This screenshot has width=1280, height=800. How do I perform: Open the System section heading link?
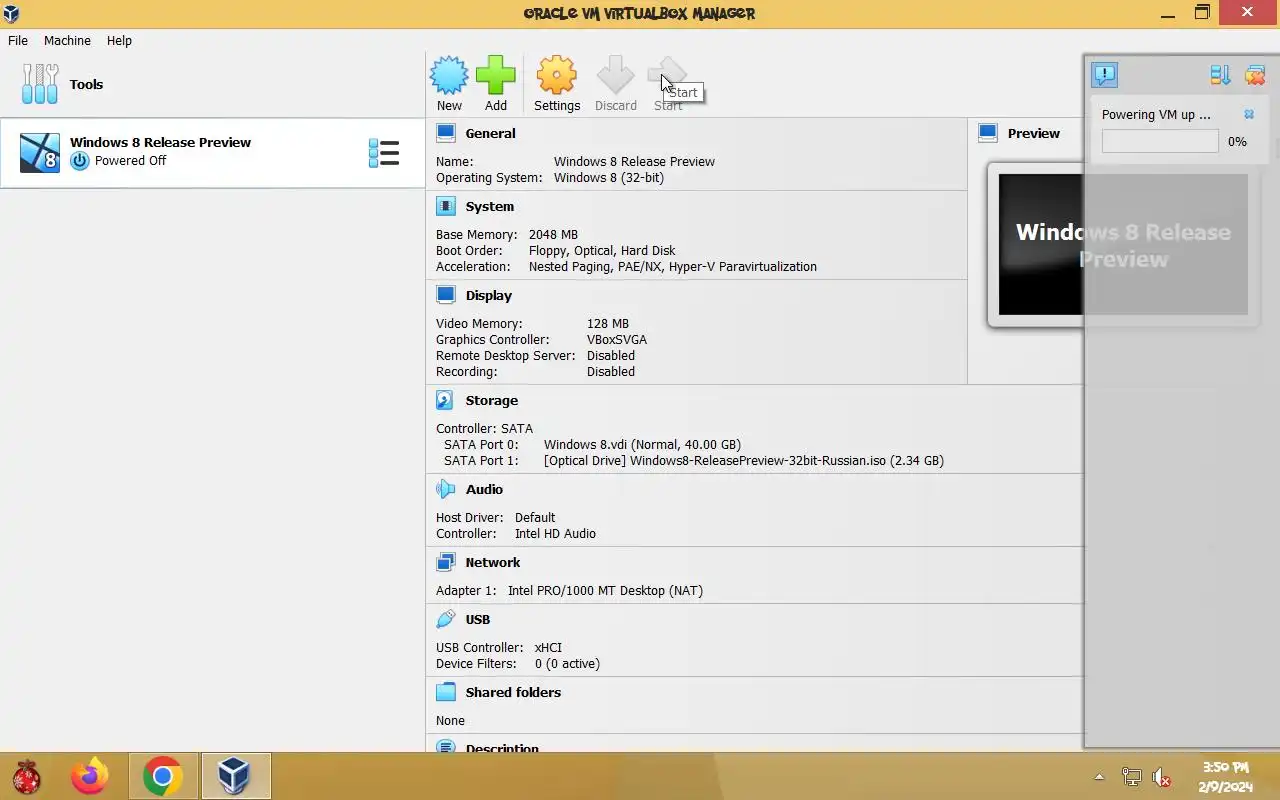(489, 206)
